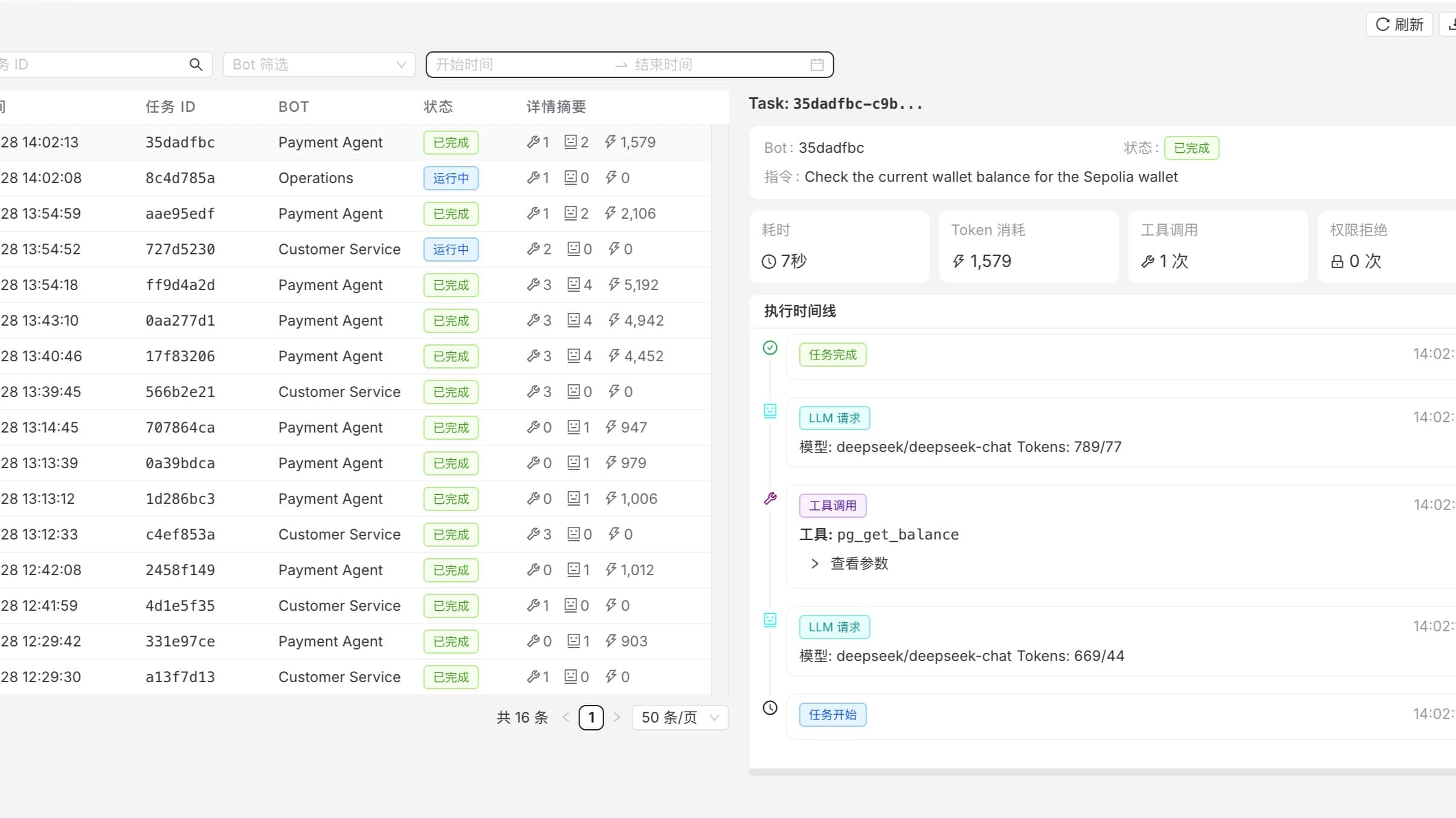1456x818 pixels.
Task: Click the clock icon beside 任务开始 timeline step
Action: [770, 707]
